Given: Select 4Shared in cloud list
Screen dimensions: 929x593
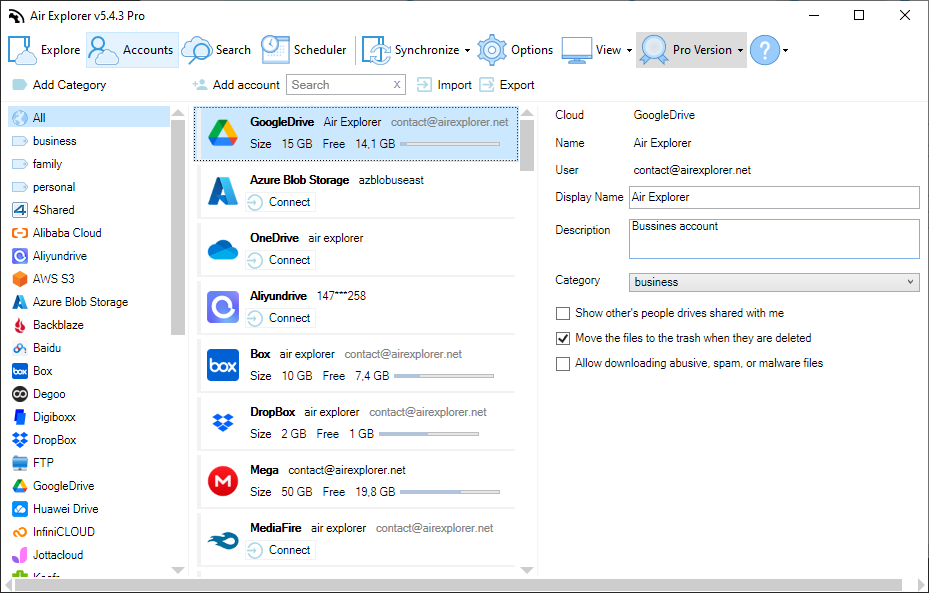Looking at the screenshot, I should point(89,210).
